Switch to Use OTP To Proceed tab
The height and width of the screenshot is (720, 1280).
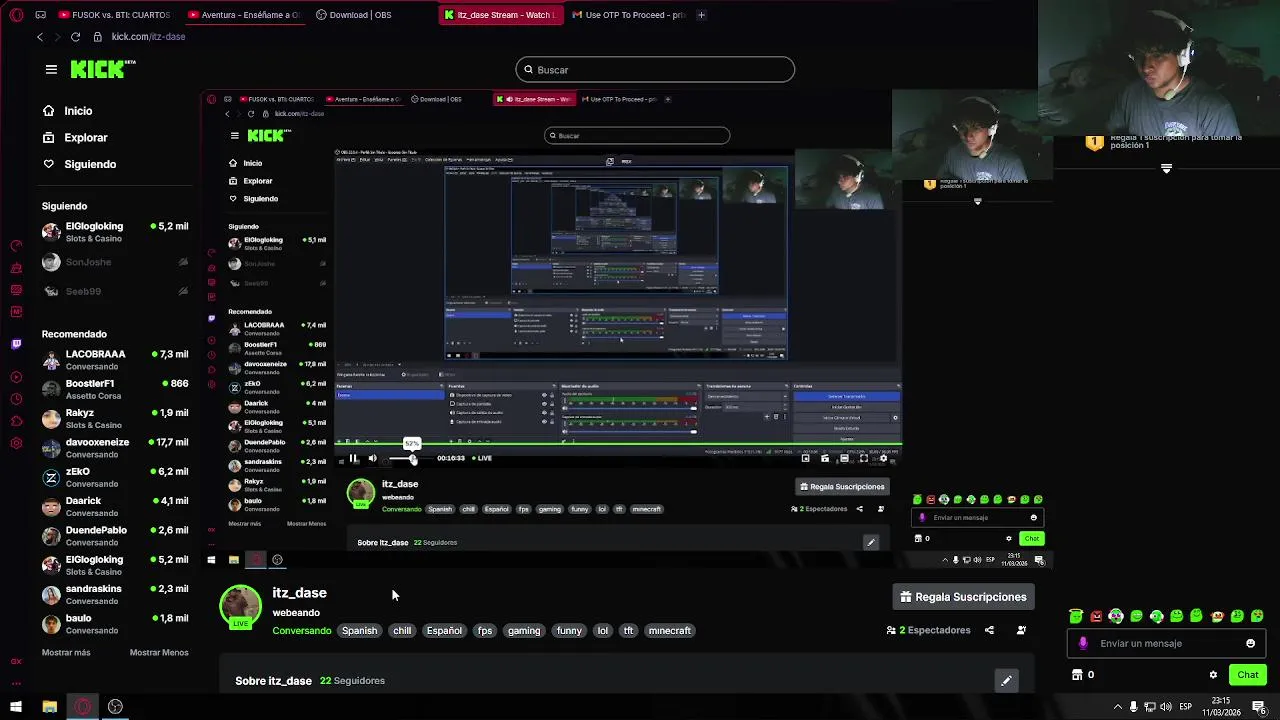tap(628, 15)
